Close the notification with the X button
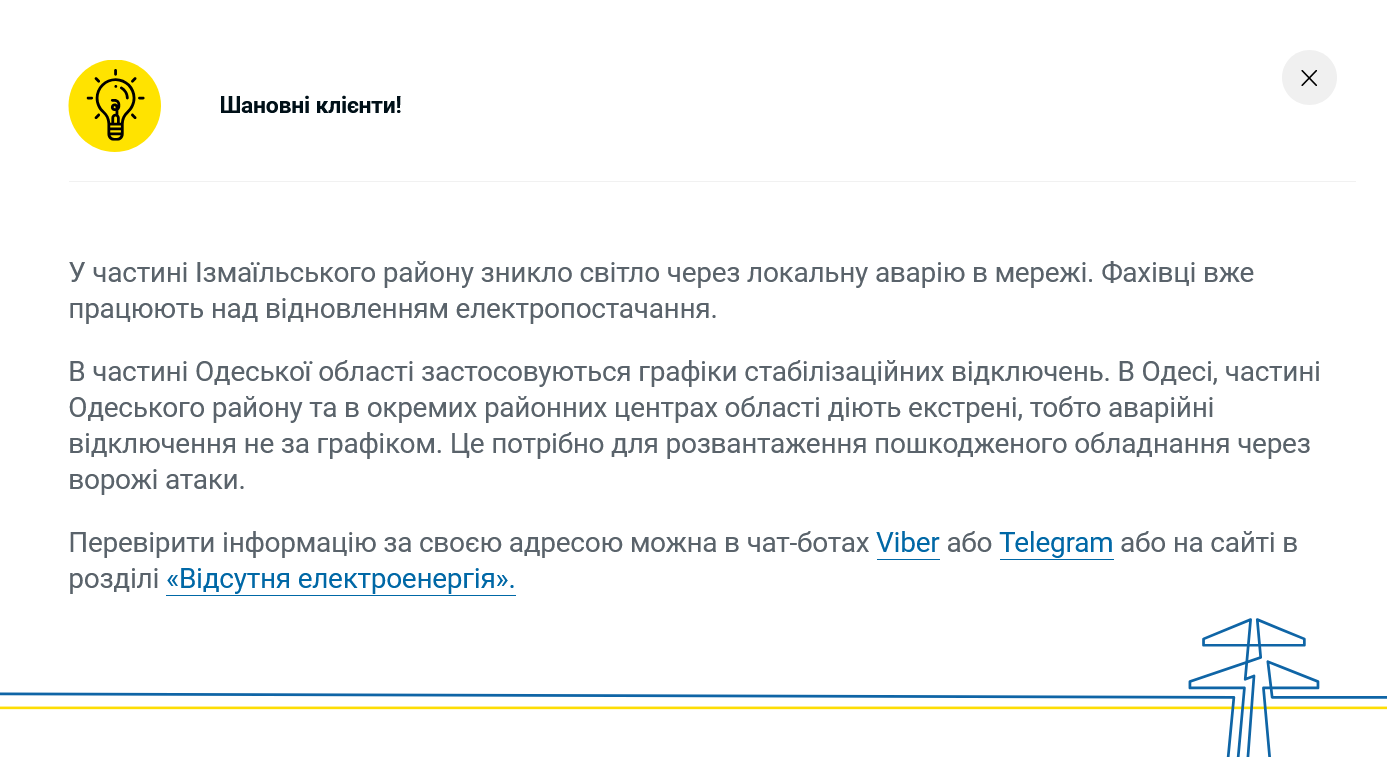 pyautogui.click(x=1309, y=78)
